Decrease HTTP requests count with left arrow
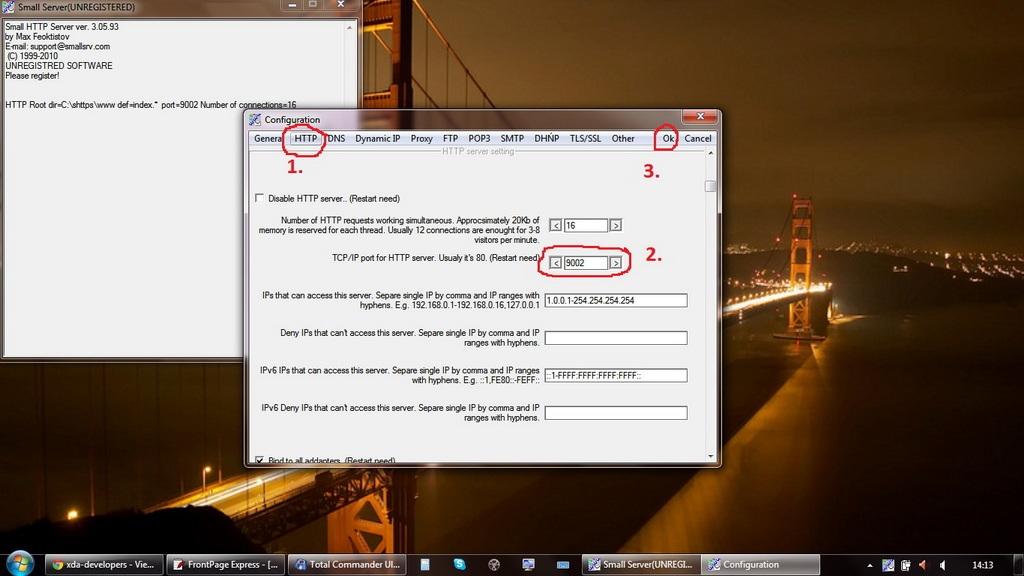The height and width of the screenshot is (576, 1024). [555, 225]
